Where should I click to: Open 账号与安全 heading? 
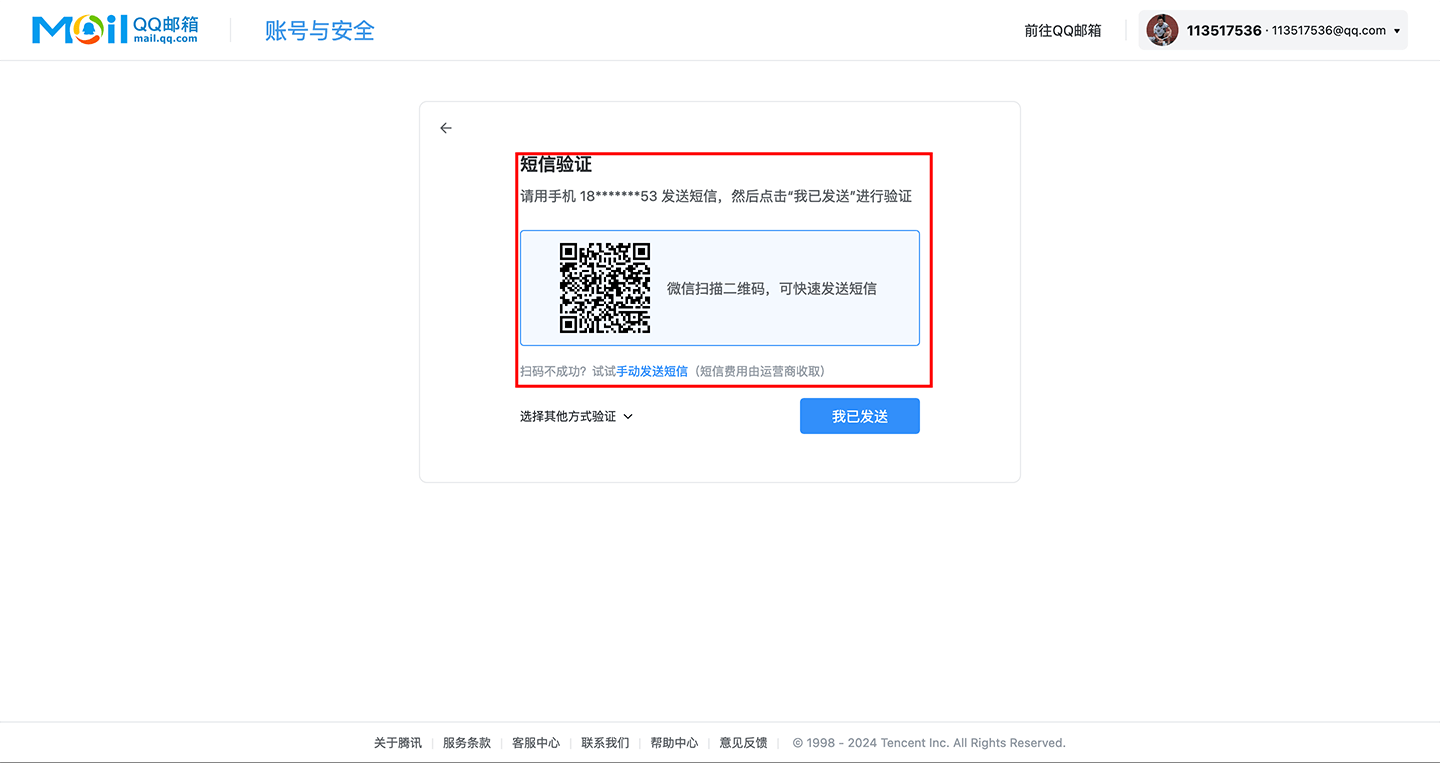click(319, 30)
